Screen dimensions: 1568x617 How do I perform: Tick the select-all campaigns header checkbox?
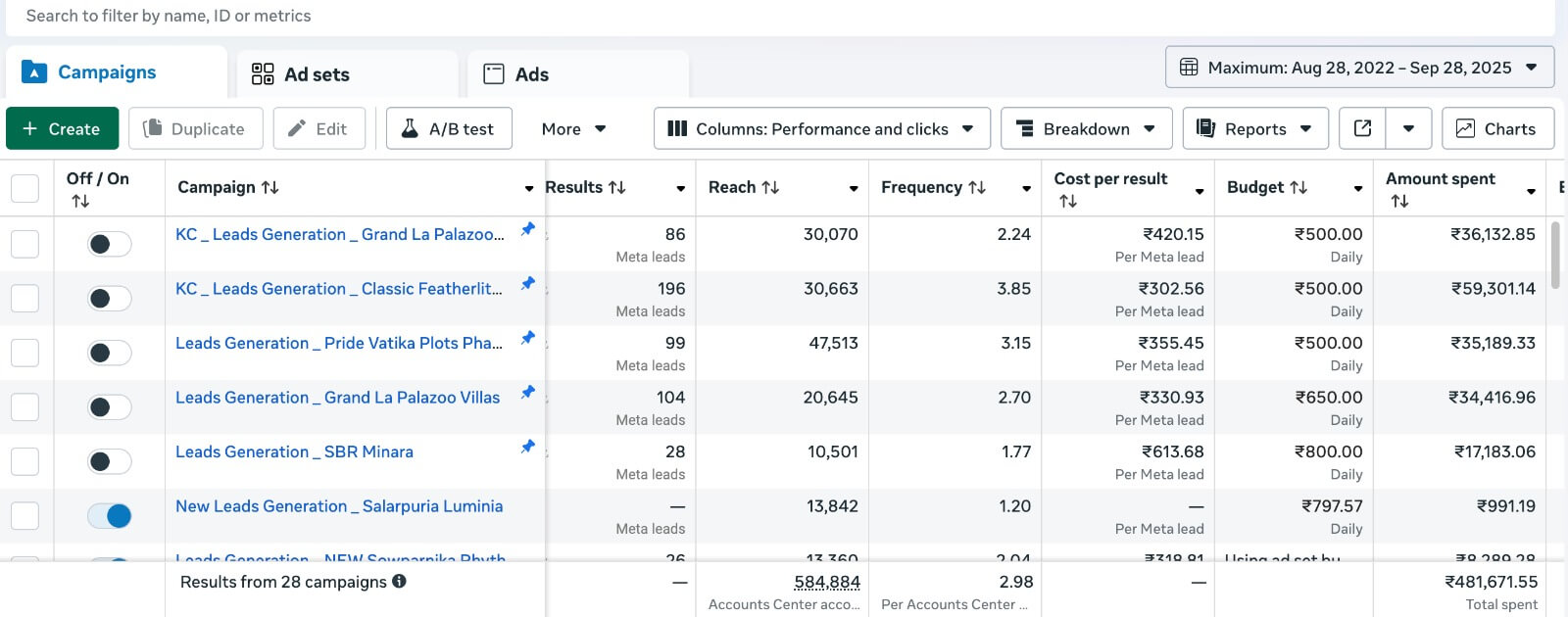tap(24, 188)
